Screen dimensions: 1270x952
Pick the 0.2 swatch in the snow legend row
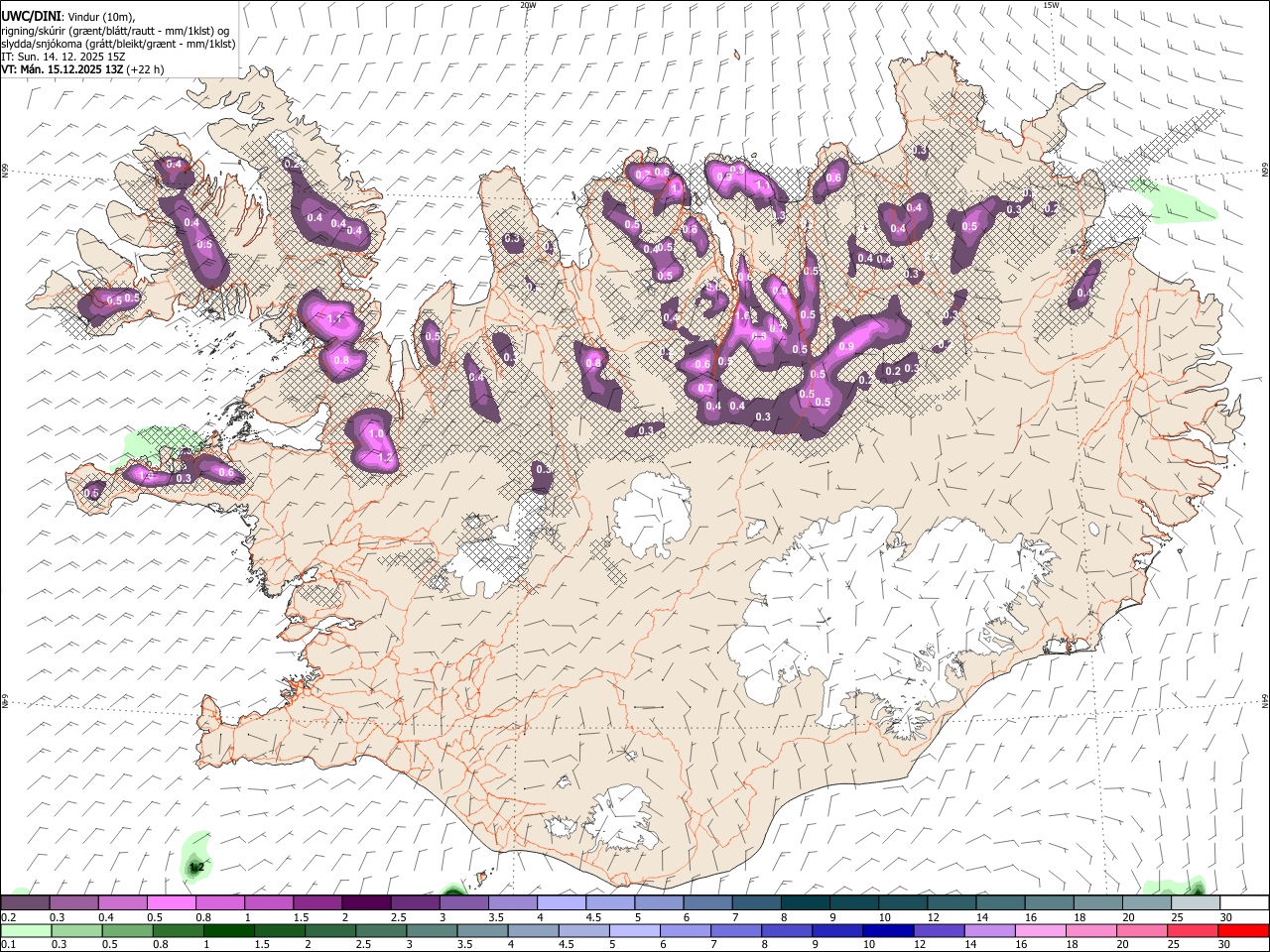[x=25, y=903]
